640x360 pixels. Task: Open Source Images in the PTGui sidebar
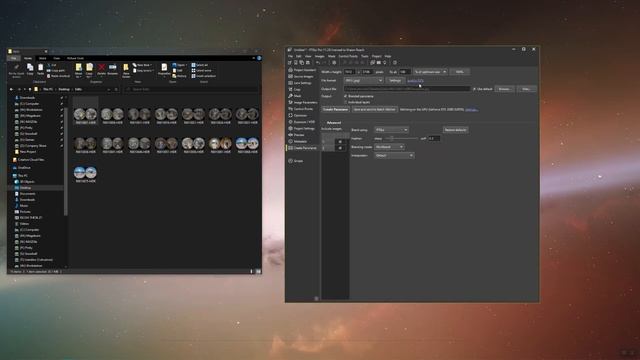click(301, 76)
